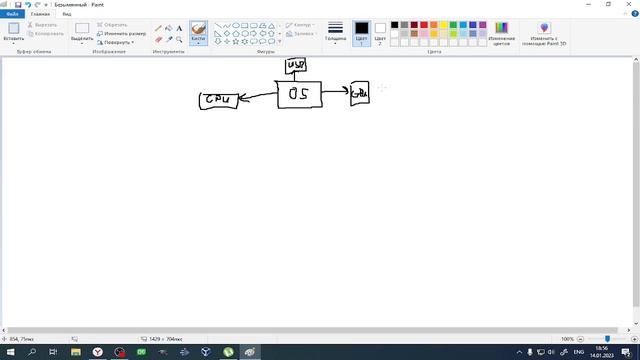Viewport: 640px width, 360px height.
Task: Open the Rotate (Повернуть) dropdown
Action: (116, 42)
